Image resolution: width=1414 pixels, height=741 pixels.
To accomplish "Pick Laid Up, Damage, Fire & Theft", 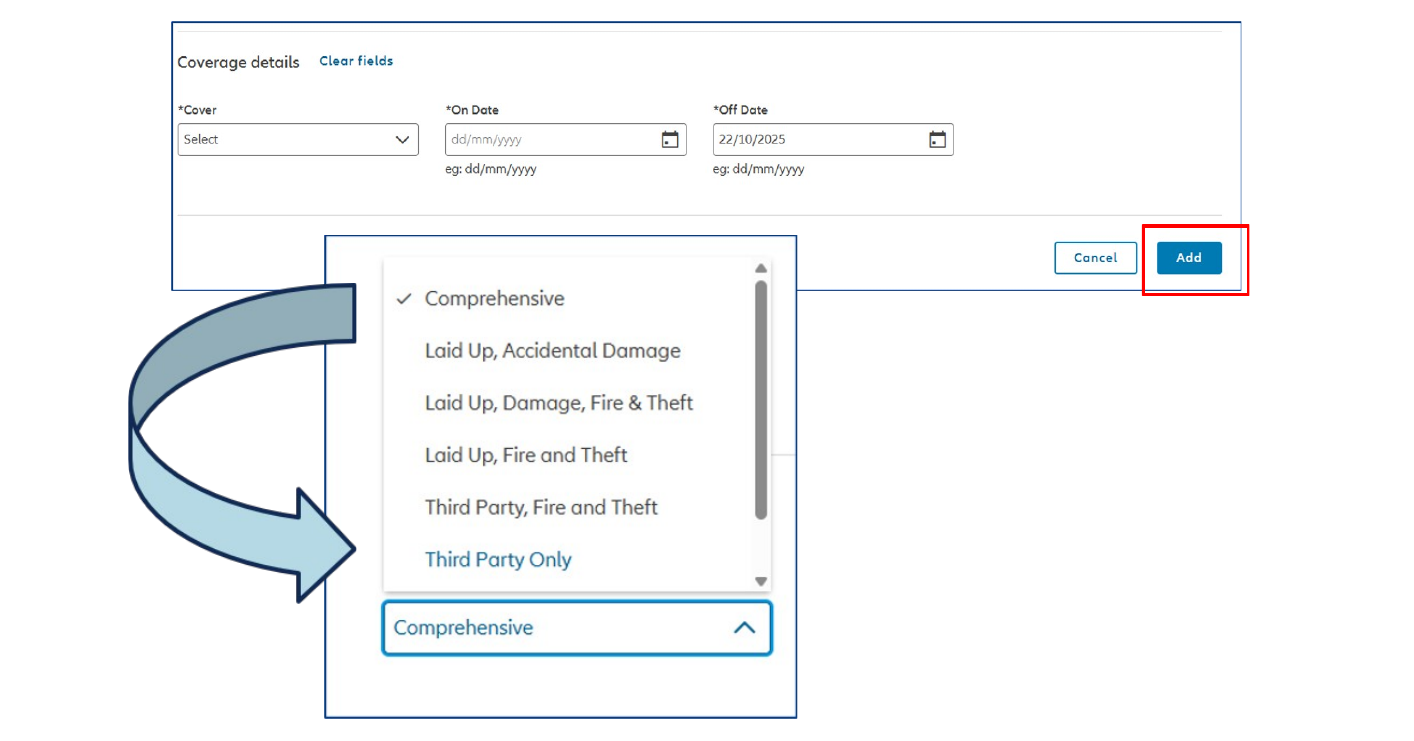I will point(559,403).
